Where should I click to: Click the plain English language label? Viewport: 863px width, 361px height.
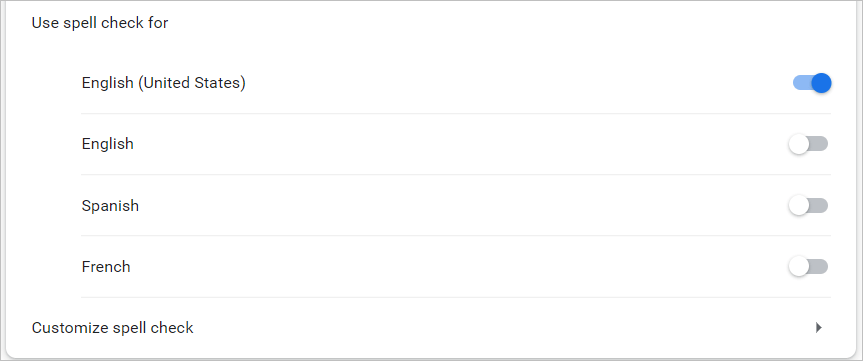coord(107,144)
